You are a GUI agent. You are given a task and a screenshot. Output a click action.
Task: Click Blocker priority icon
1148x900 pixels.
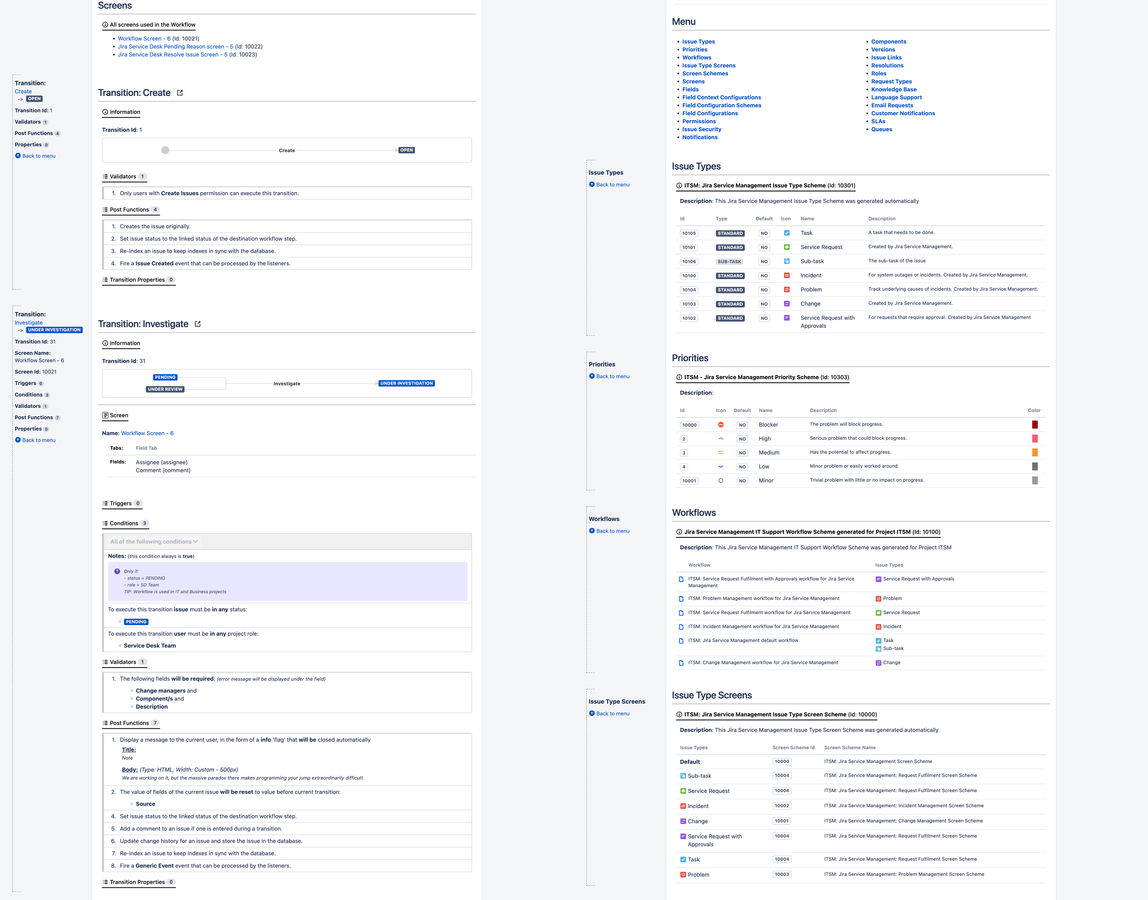coord(720,425)
